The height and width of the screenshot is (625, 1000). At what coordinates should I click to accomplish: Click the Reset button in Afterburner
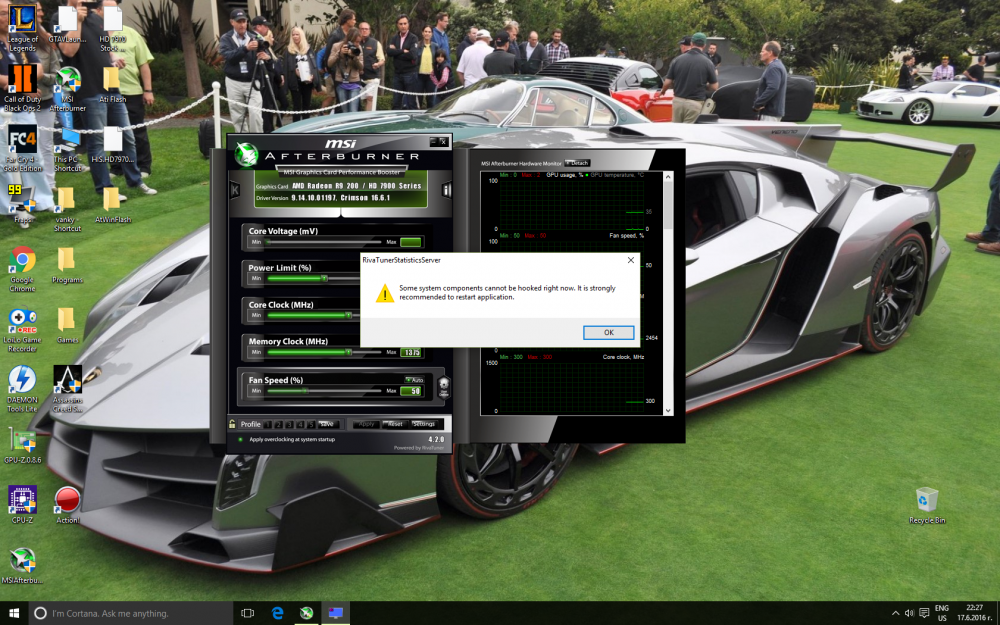click(x=395, y=424)
